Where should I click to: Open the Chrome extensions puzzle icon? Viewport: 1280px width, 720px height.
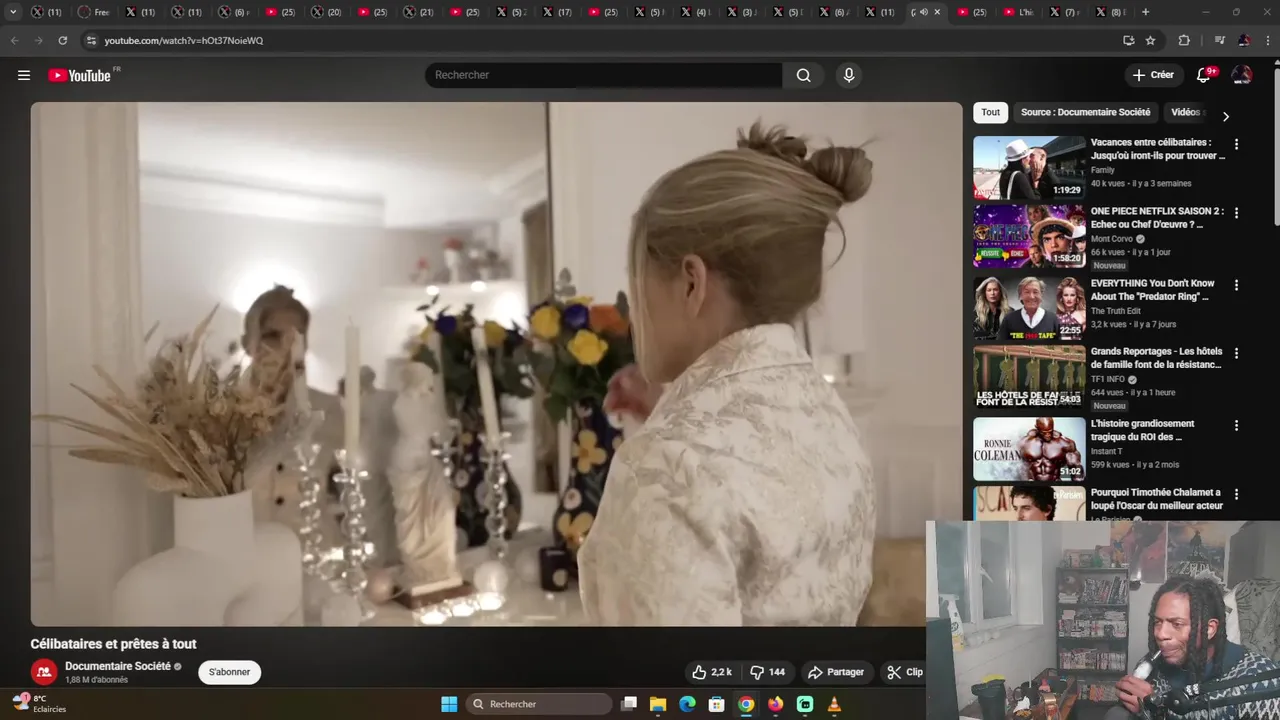tap(1184, 40)
